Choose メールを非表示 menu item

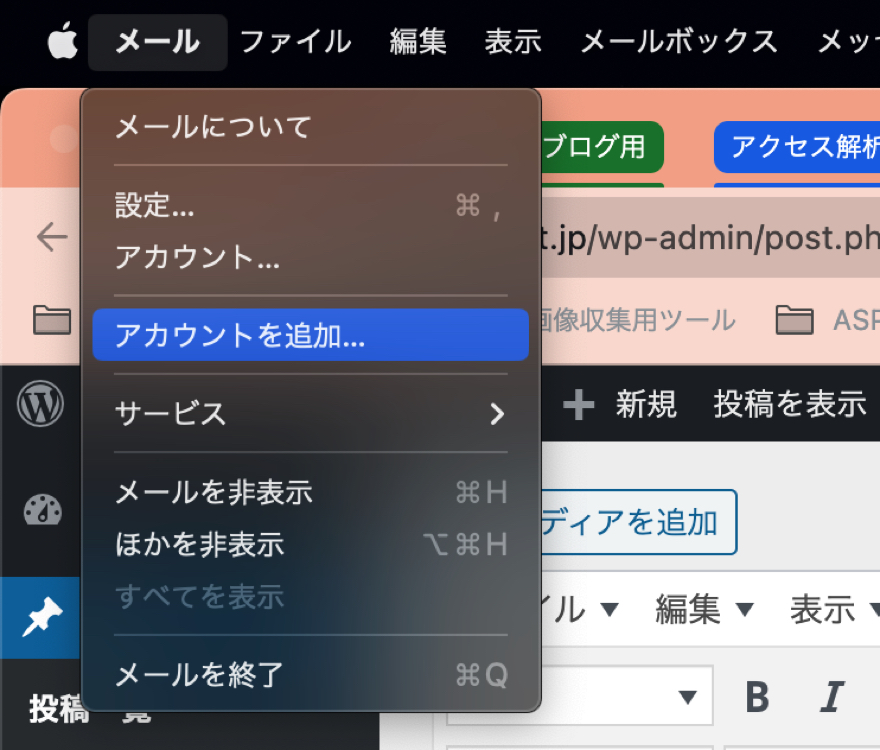click(x=310, y=492)
